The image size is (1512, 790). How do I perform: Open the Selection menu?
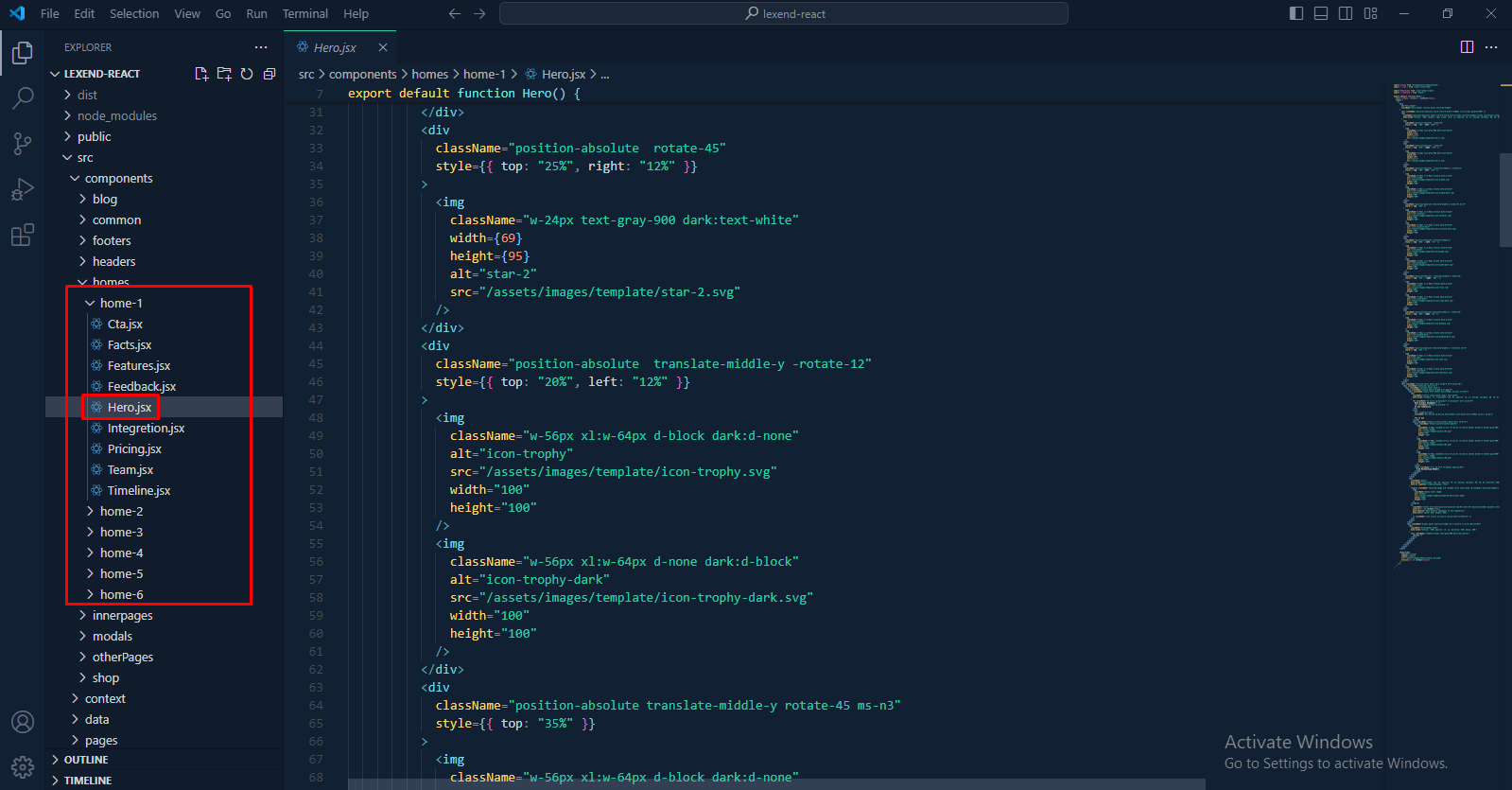pyautogui.click(x=134, y=13)
